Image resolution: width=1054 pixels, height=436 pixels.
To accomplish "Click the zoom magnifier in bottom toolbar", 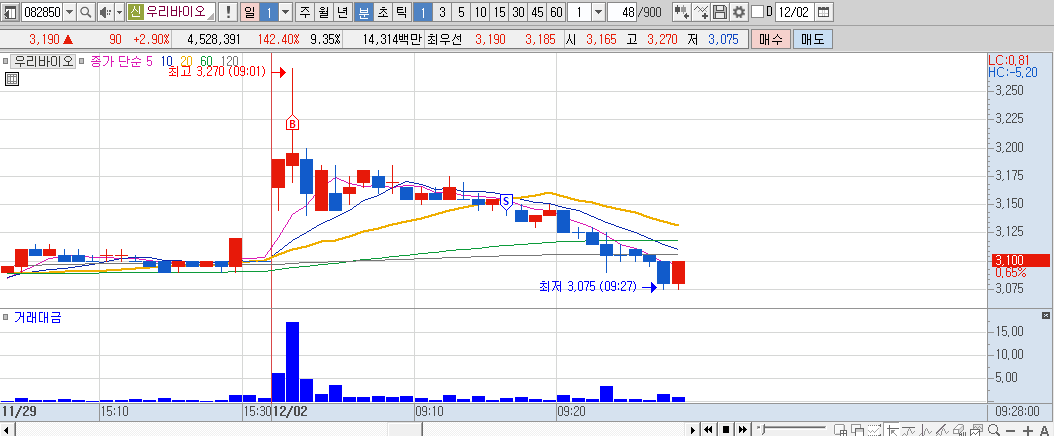I will tap(994, 430).
